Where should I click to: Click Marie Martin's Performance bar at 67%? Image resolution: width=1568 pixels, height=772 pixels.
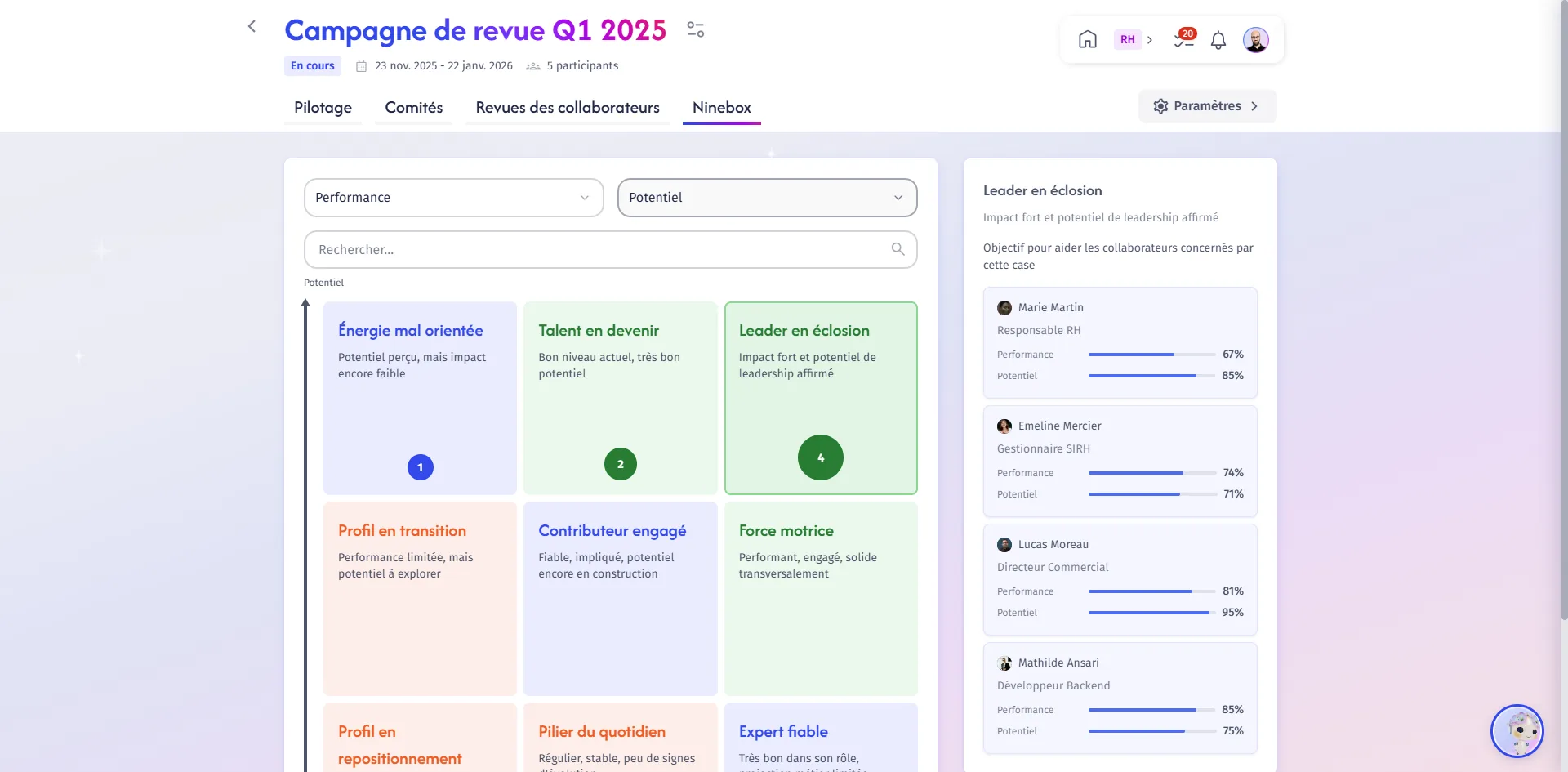pyautogui.click(x=1151, y=355)
